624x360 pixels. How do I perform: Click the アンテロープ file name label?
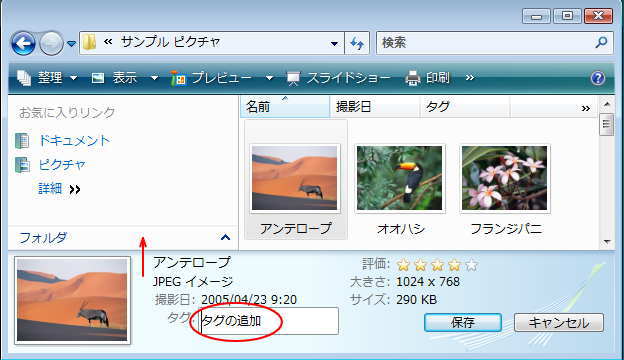(x=296, y=229)
